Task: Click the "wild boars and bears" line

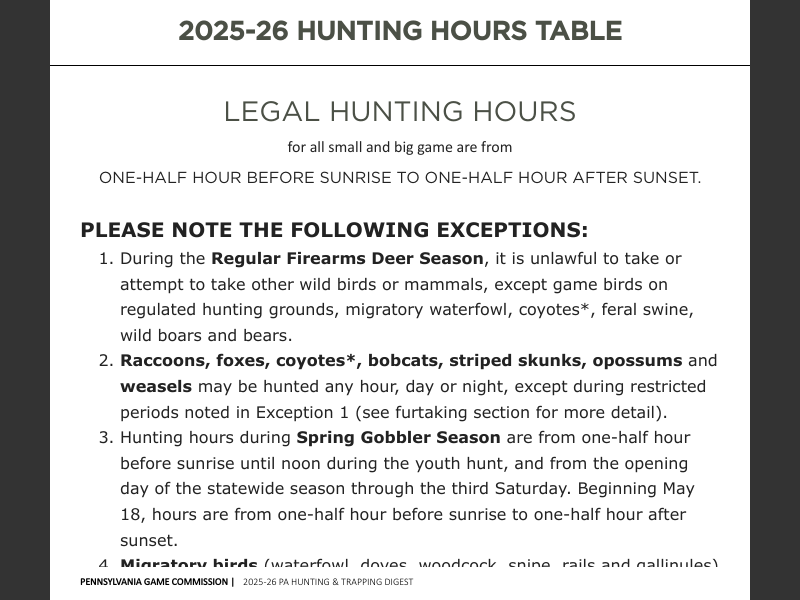Action: click(x=206, y=335)
